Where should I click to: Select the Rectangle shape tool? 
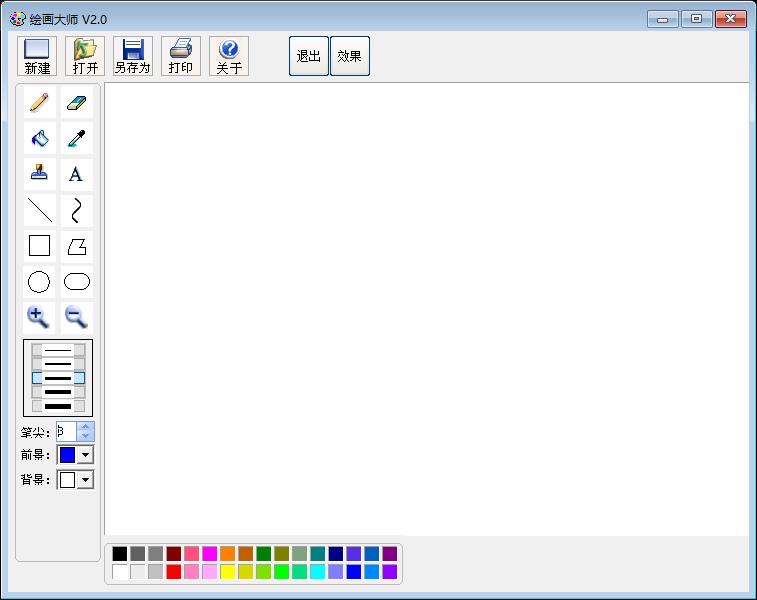[40, 246]
